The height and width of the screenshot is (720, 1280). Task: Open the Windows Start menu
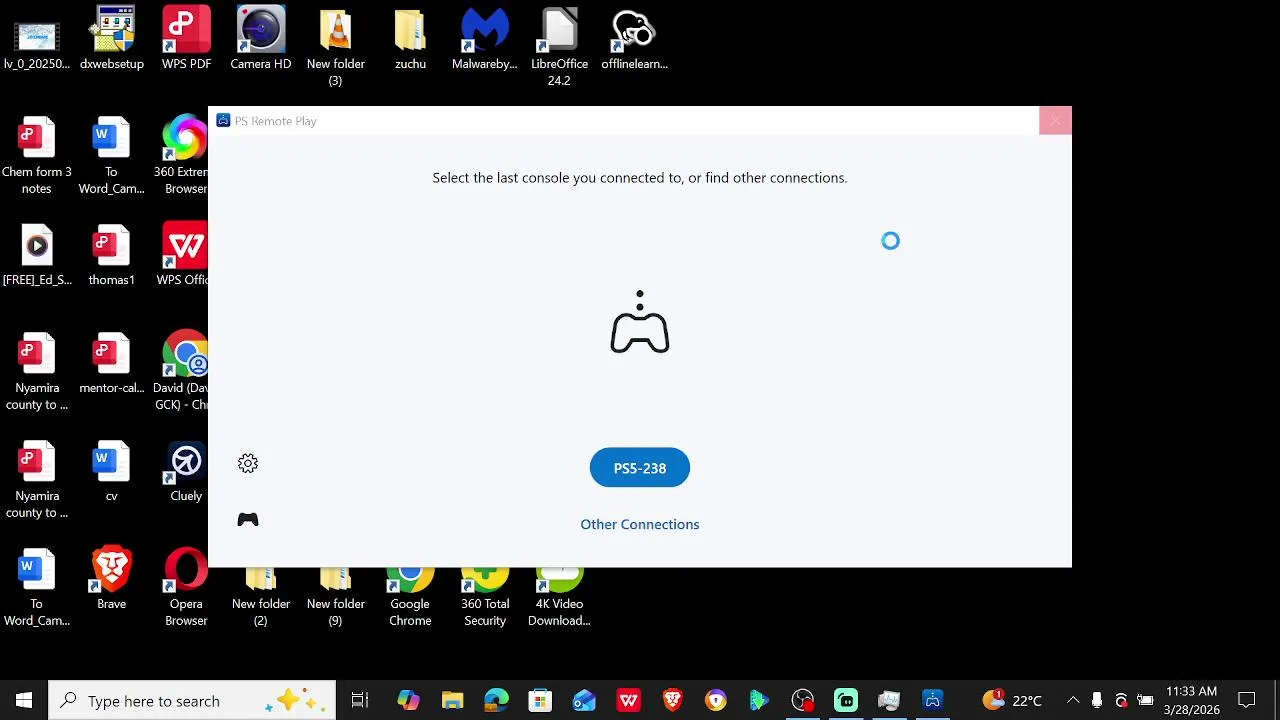pos(24,700)
